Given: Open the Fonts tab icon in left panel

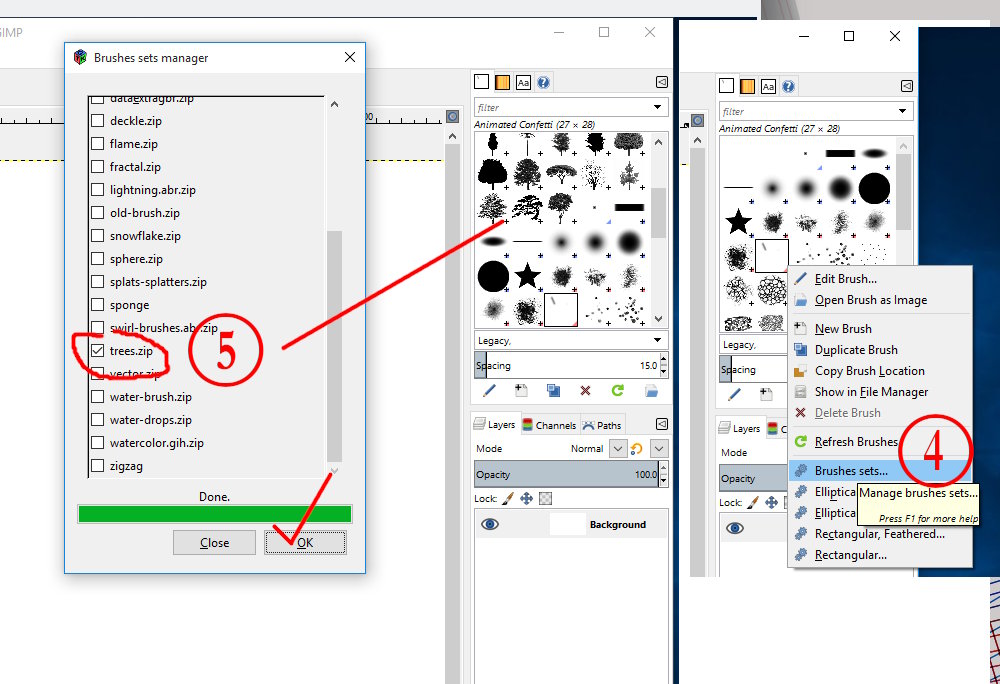Looking at the screenshot, I should [523, 82].
